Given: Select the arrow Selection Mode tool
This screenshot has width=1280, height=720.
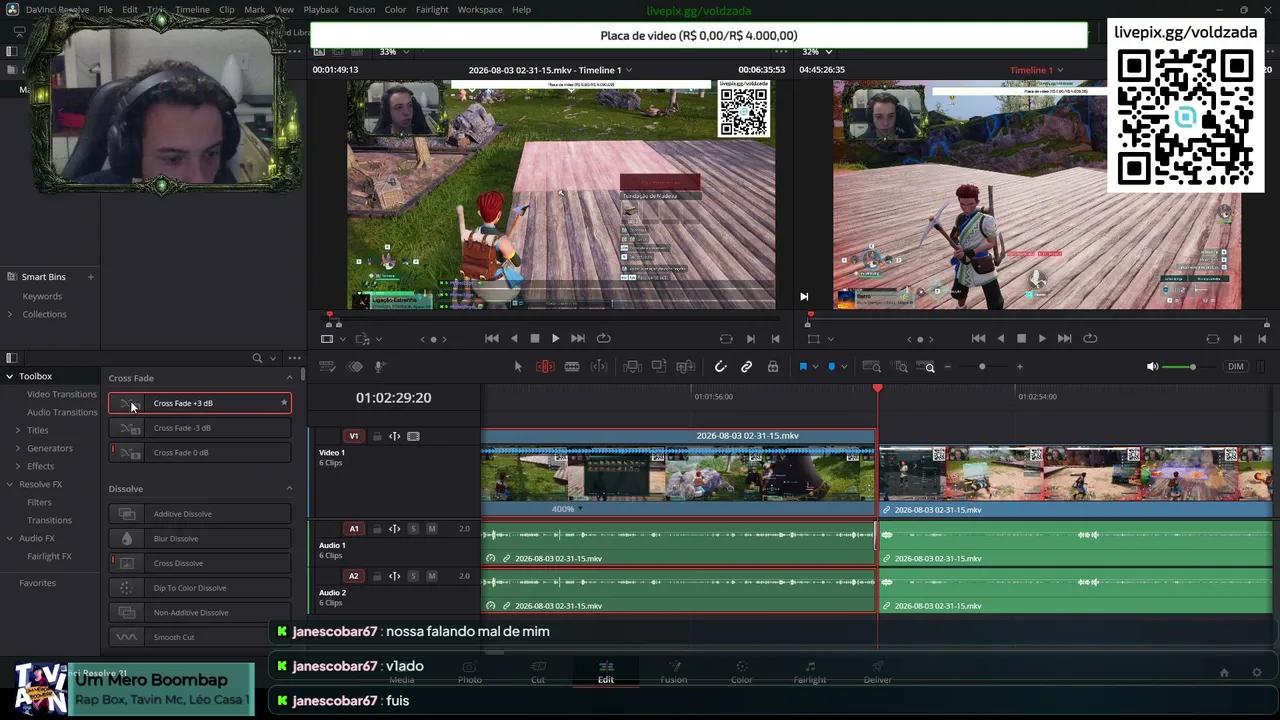Looking at the screenshot, I should pyautogui.click(x=518, y=367).
